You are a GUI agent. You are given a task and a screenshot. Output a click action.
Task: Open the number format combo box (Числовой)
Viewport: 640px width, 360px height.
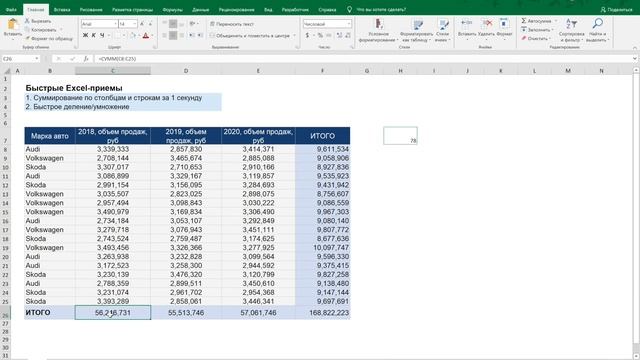[327, 24]
